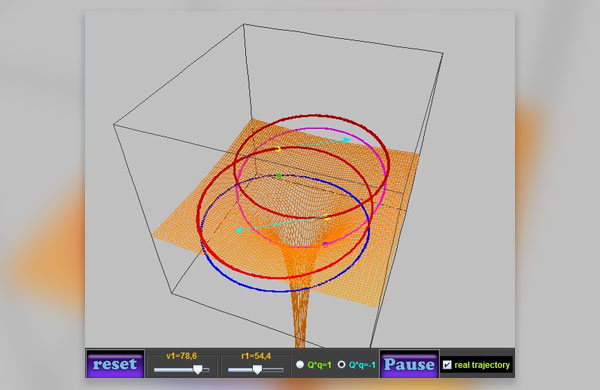Toggle the real trajectory checkbox
Image resolution: width=600 pixels, height=390 pixels.
coord(447,365)
